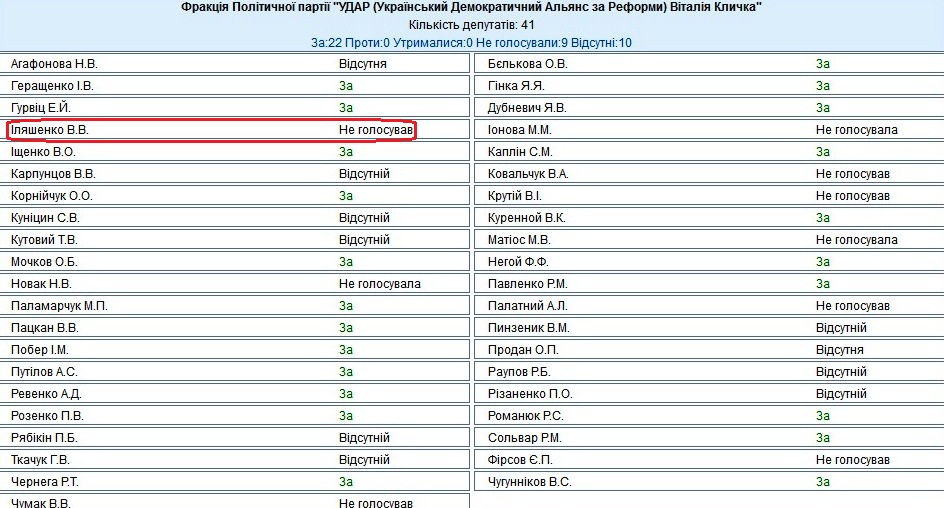Click the name Романюк Р.С.
This screenshot has height=508, width=944.
[526, 416]
